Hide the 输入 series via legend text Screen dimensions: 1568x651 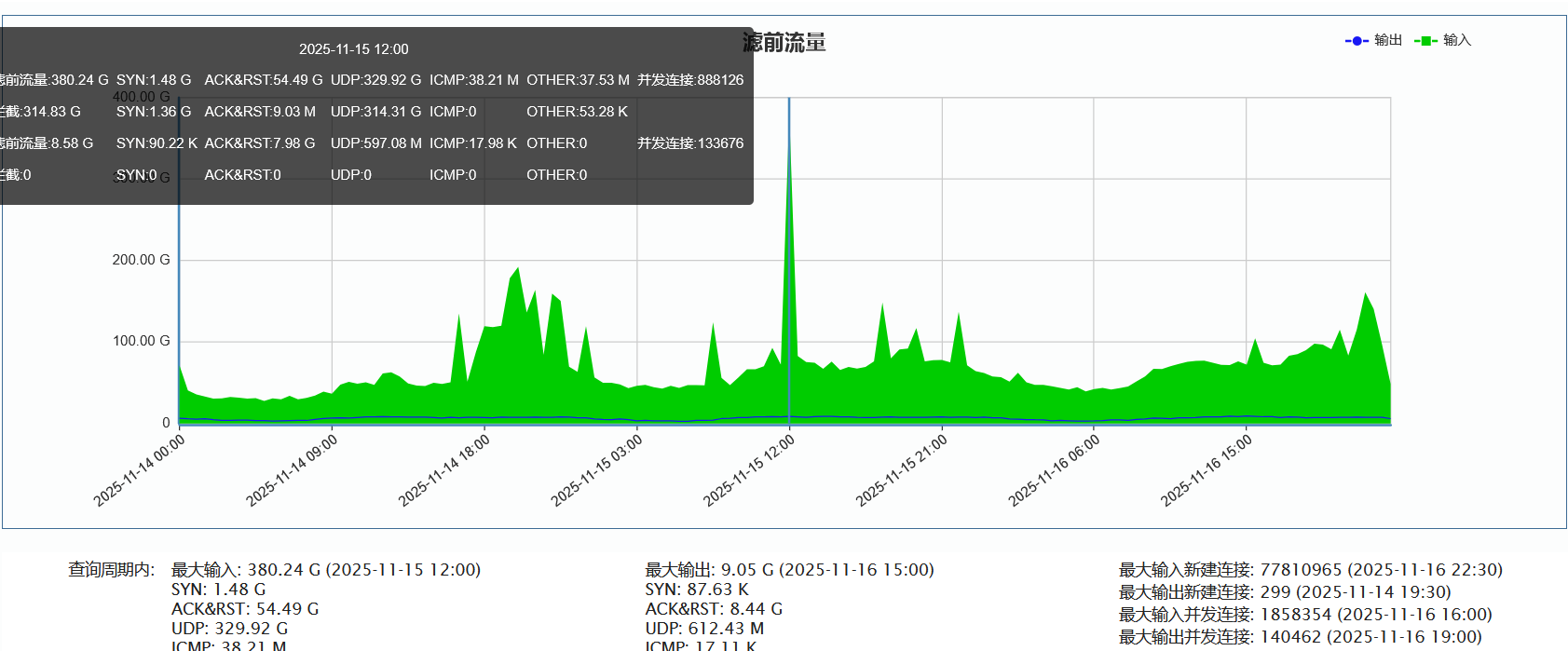1457,40
